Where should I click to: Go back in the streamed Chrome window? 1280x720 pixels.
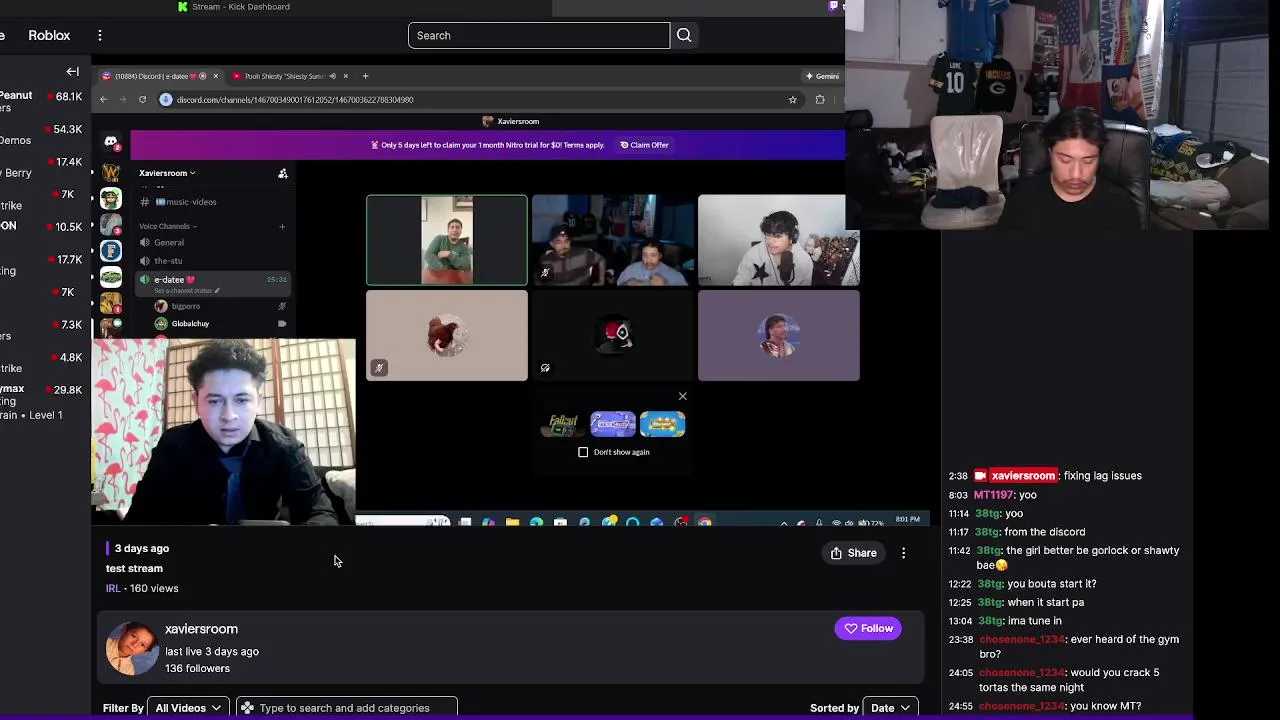pos(103,99)
